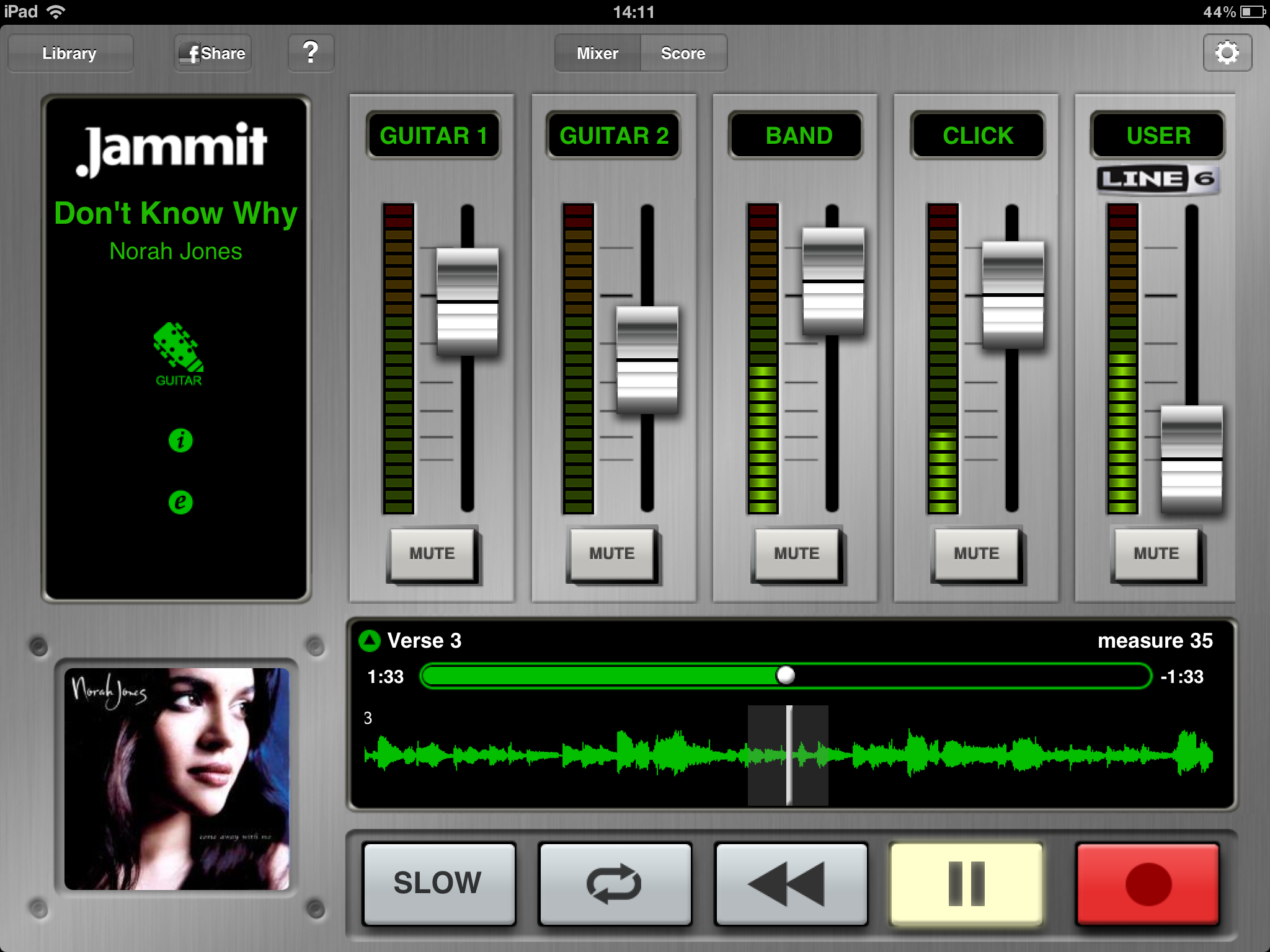
Task: Select the green guitar headstock icon
Action: click(179, 354)
